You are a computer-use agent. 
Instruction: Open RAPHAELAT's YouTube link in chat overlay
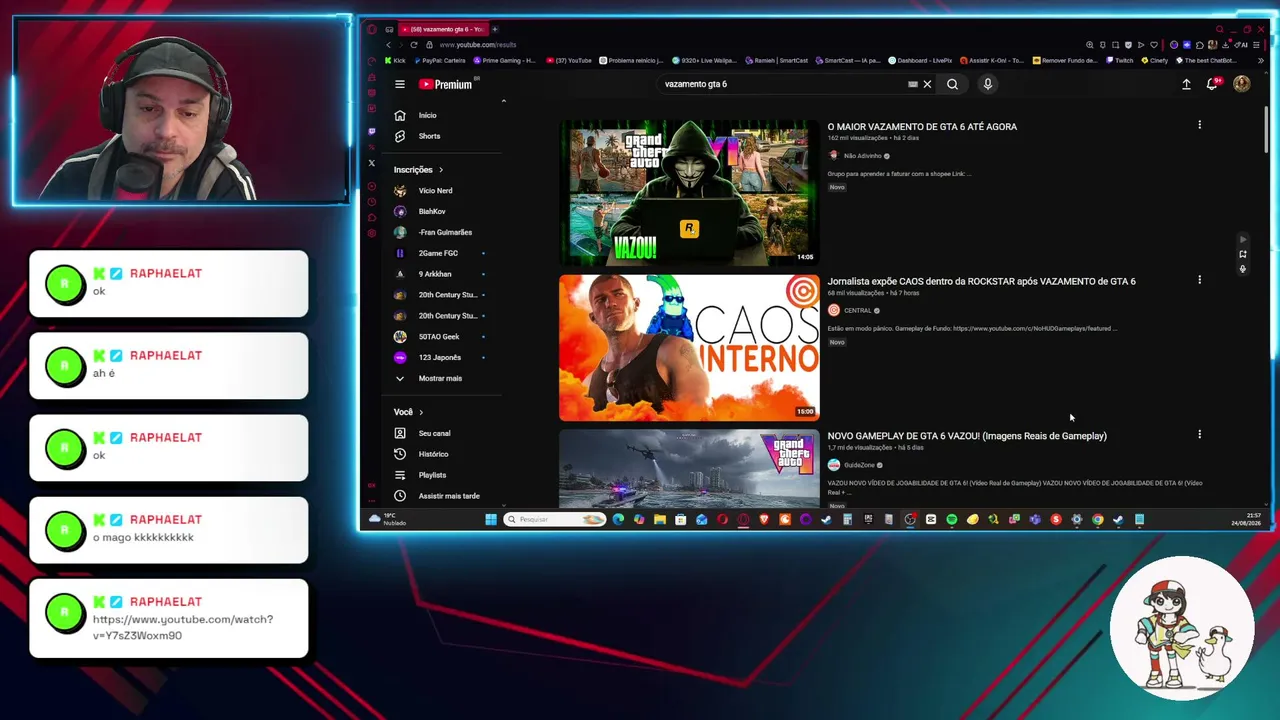(x=183, y=627)
